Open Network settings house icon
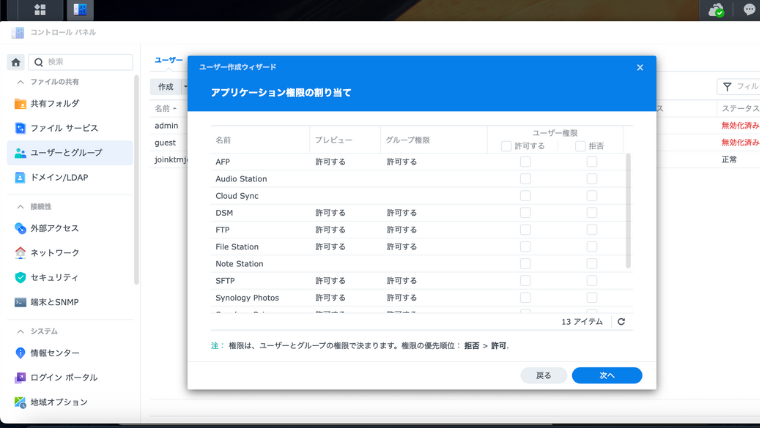This screenshot has width=760, height=428. (21, 253)
